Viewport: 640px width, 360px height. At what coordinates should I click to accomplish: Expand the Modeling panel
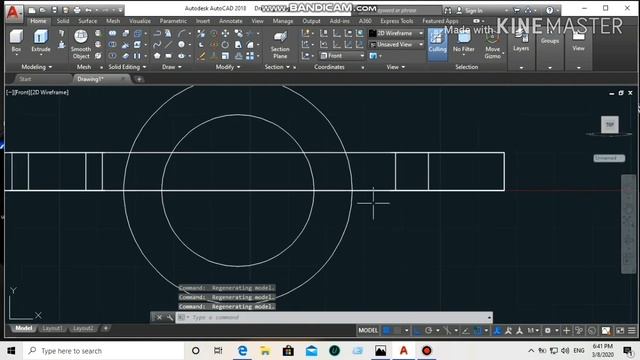(x=37, y=67)
